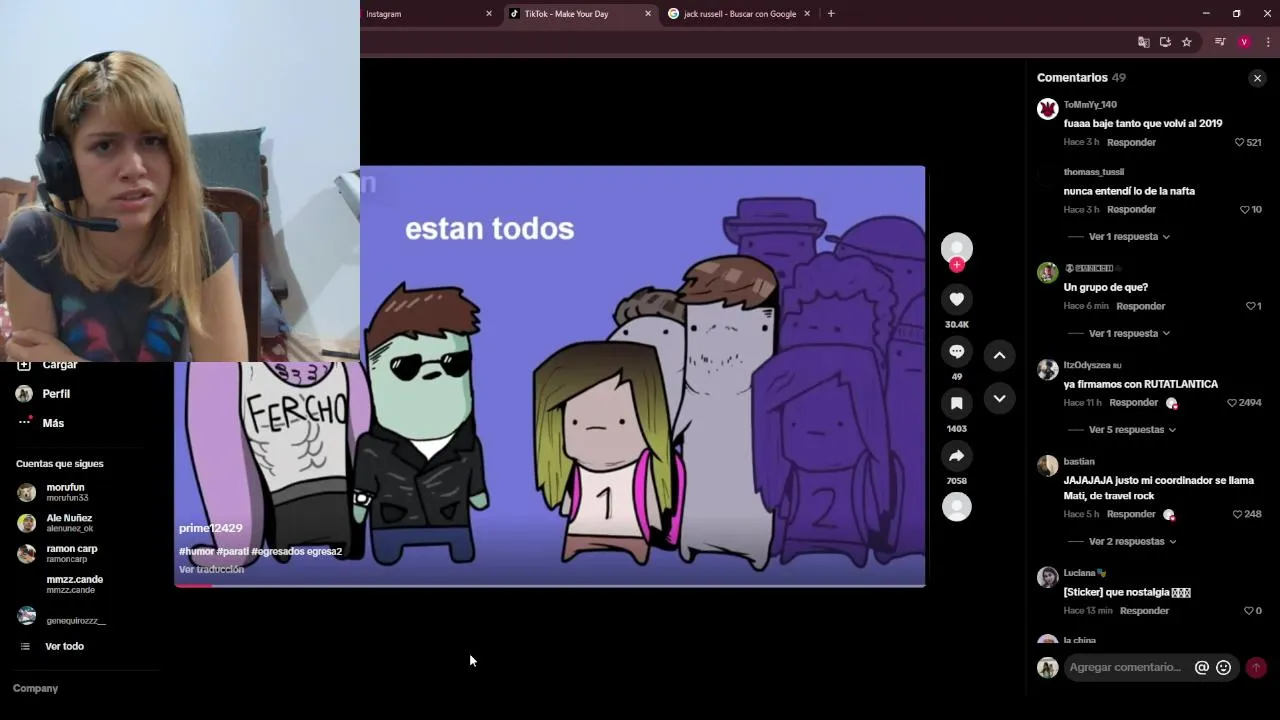Expand the Company footer section
This screenshot has width=1280, height=720.
pyautogui.click(x=35, y=688)
